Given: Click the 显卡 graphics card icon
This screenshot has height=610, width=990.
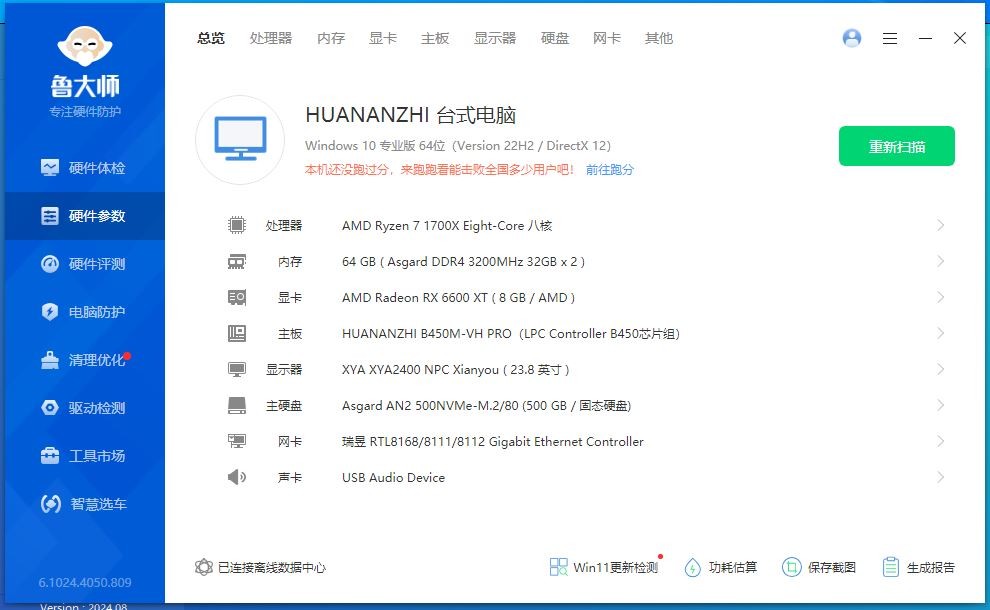Looking at the screenshot, I should tap(237, 297).
